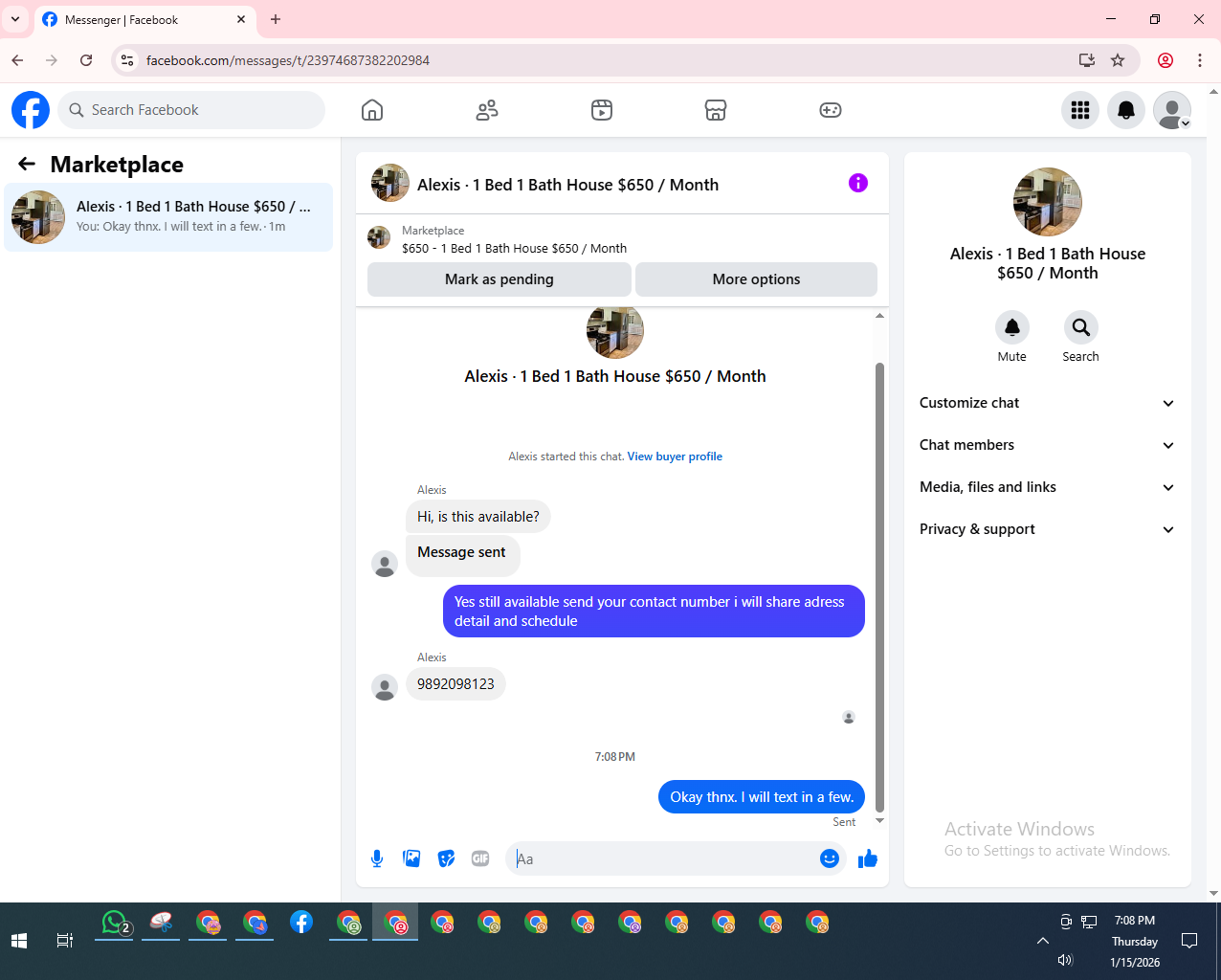This screenshot has width=1221, height=980.
Task: Open the Facebook menu grid icon
Action: (1080, 110)
